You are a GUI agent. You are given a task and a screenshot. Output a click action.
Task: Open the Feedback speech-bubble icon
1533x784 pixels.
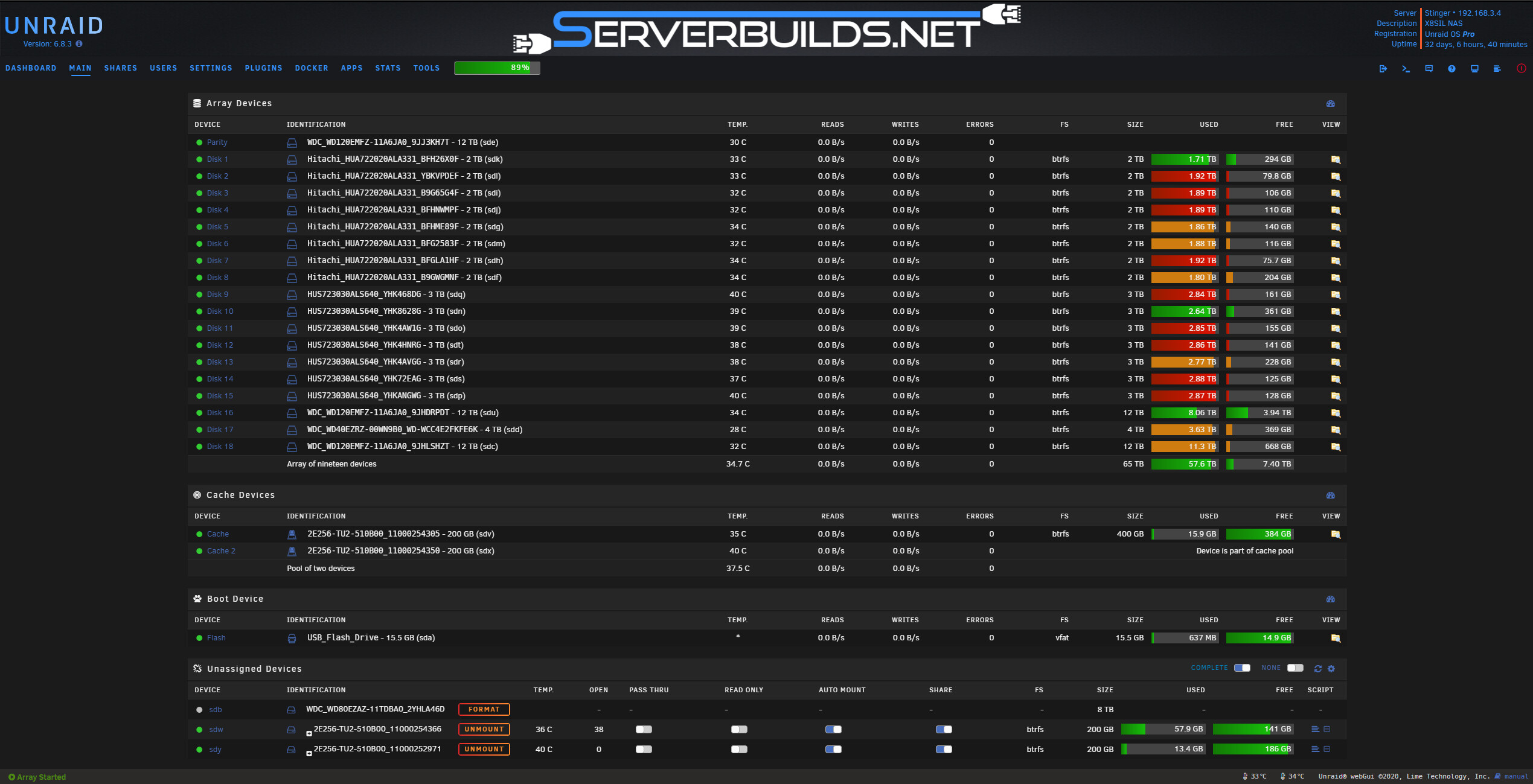click(1429, 69)
